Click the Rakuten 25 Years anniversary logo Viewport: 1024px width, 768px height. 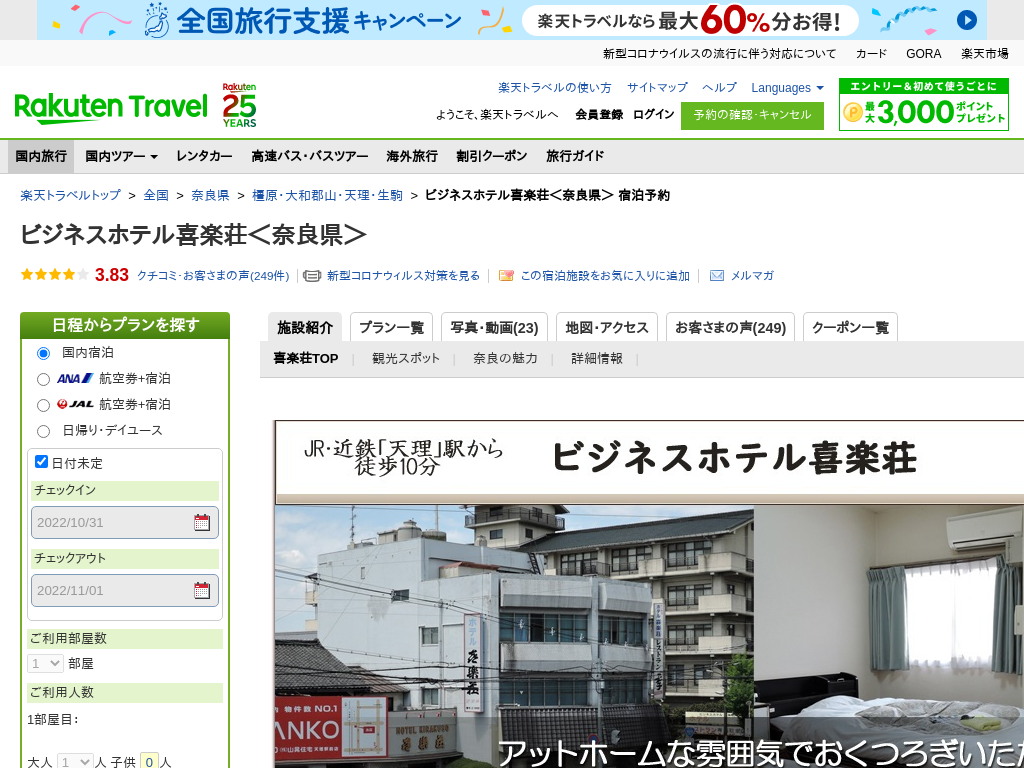pyautogui.click(x=239, y=105)
